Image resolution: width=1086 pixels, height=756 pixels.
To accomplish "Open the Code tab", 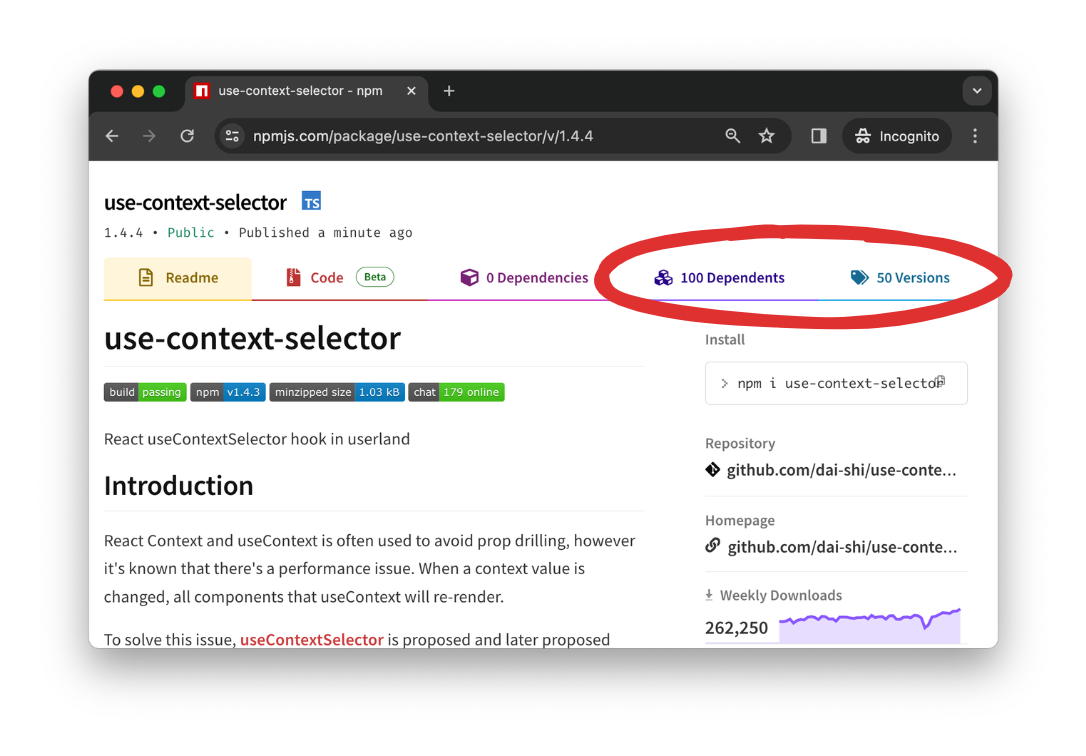I will click(x=339, y=278).
